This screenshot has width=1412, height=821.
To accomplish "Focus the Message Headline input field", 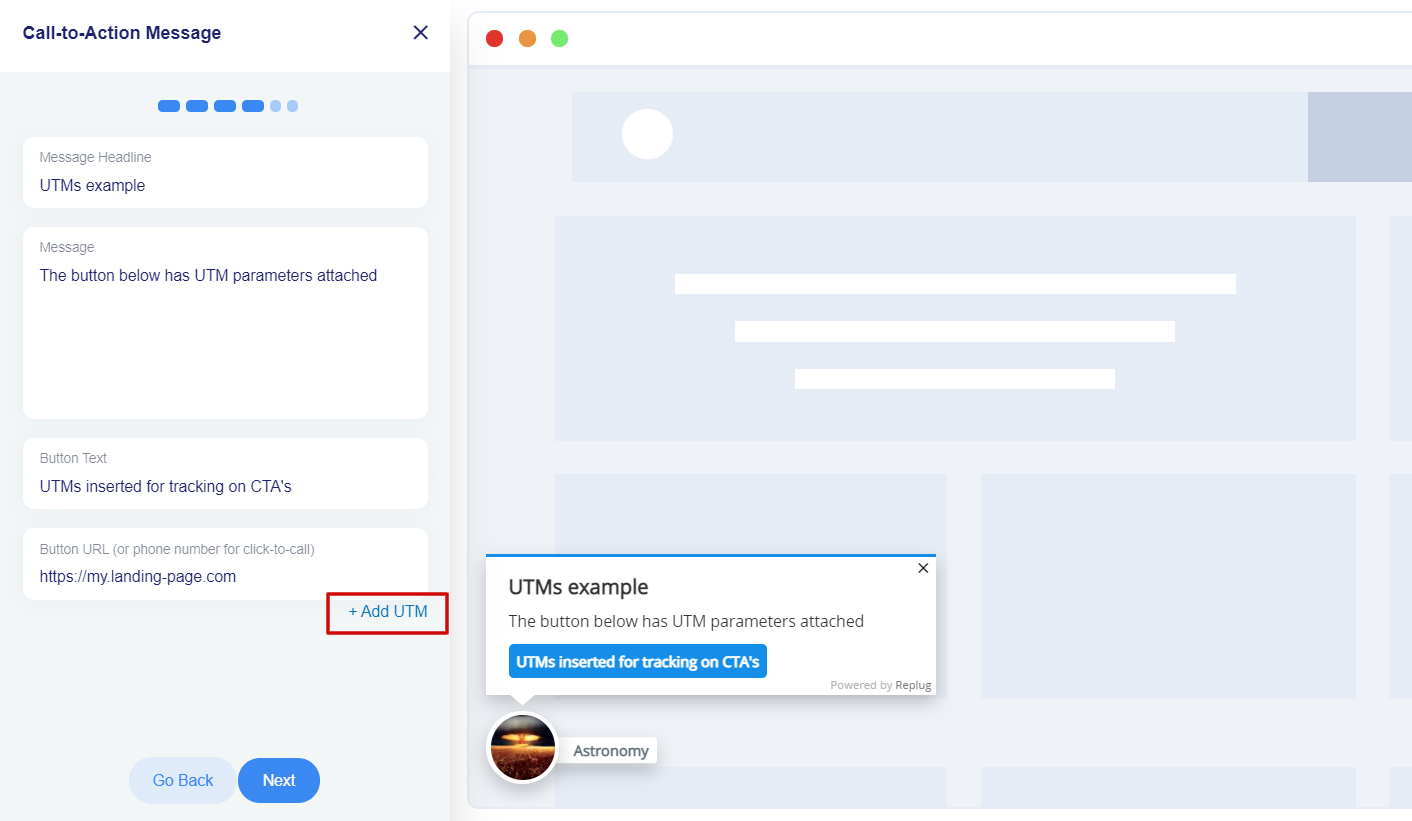I will coord(225,185).
